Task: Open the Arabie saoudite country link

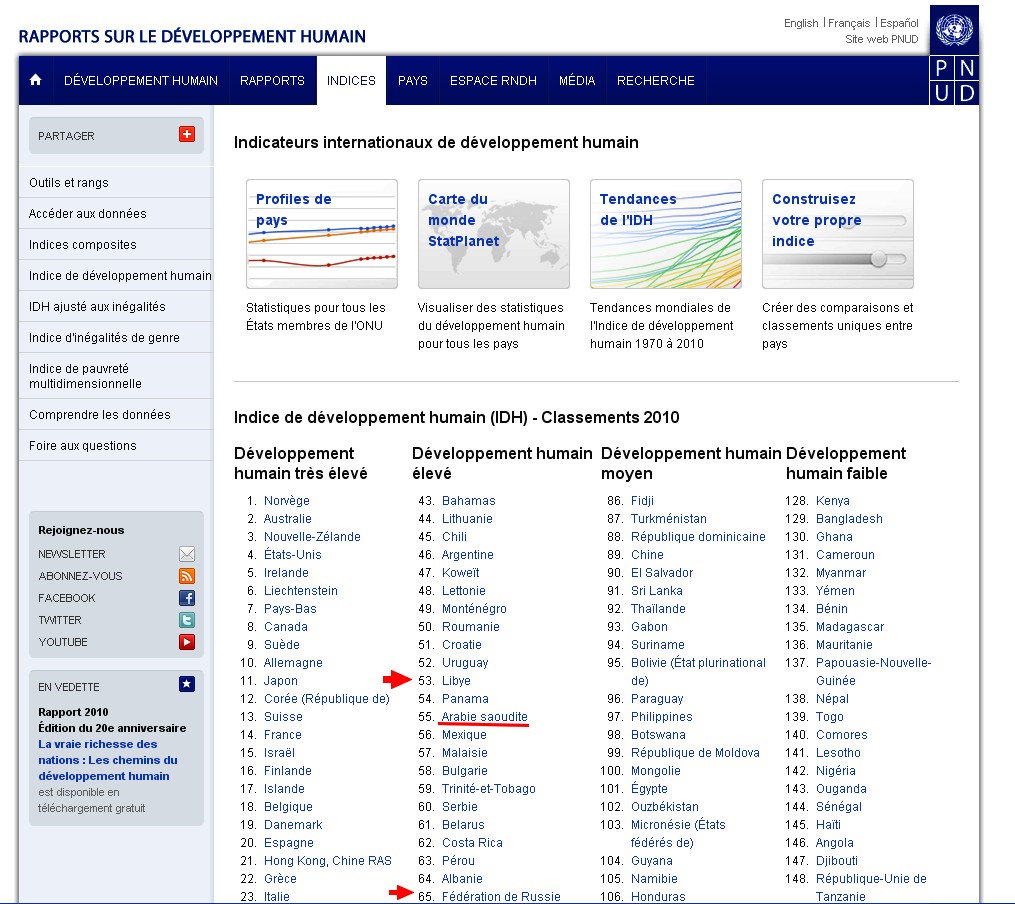Action: point(485,717)
